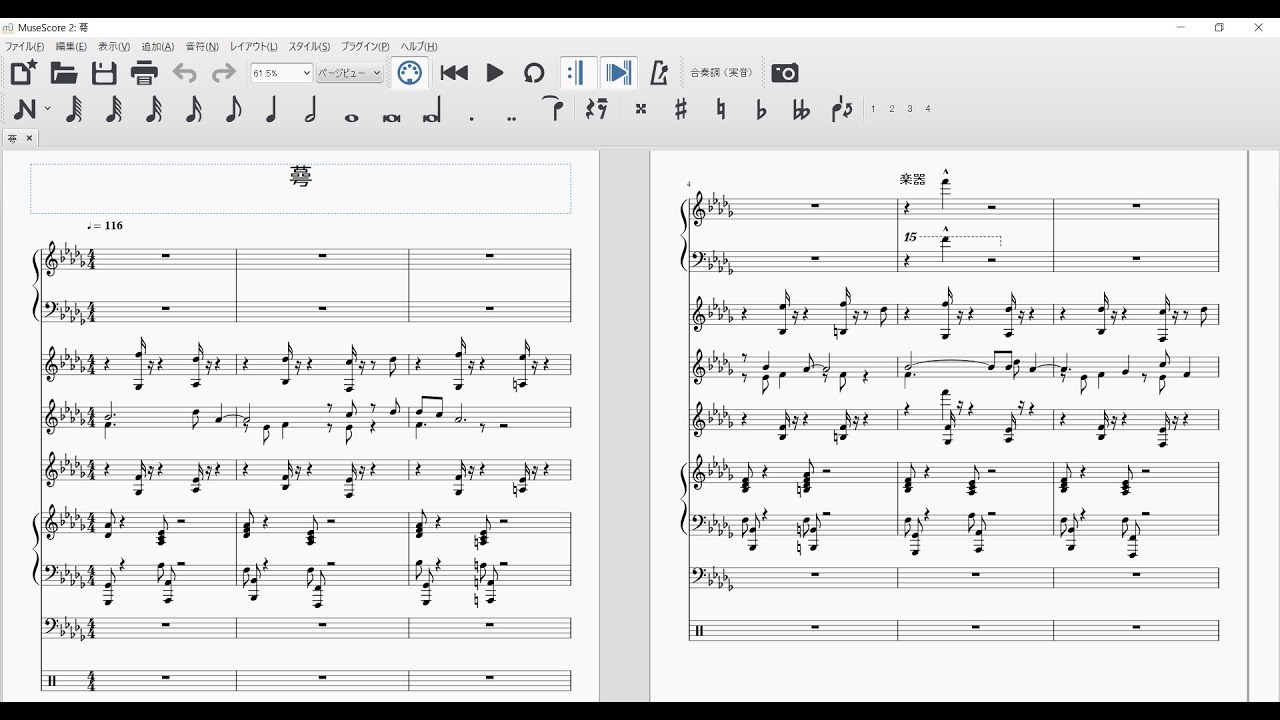The height and width of the screenshot is (720, 1280).
Task: Open note input mode dropdown arrow
Action: coord(47,109)
